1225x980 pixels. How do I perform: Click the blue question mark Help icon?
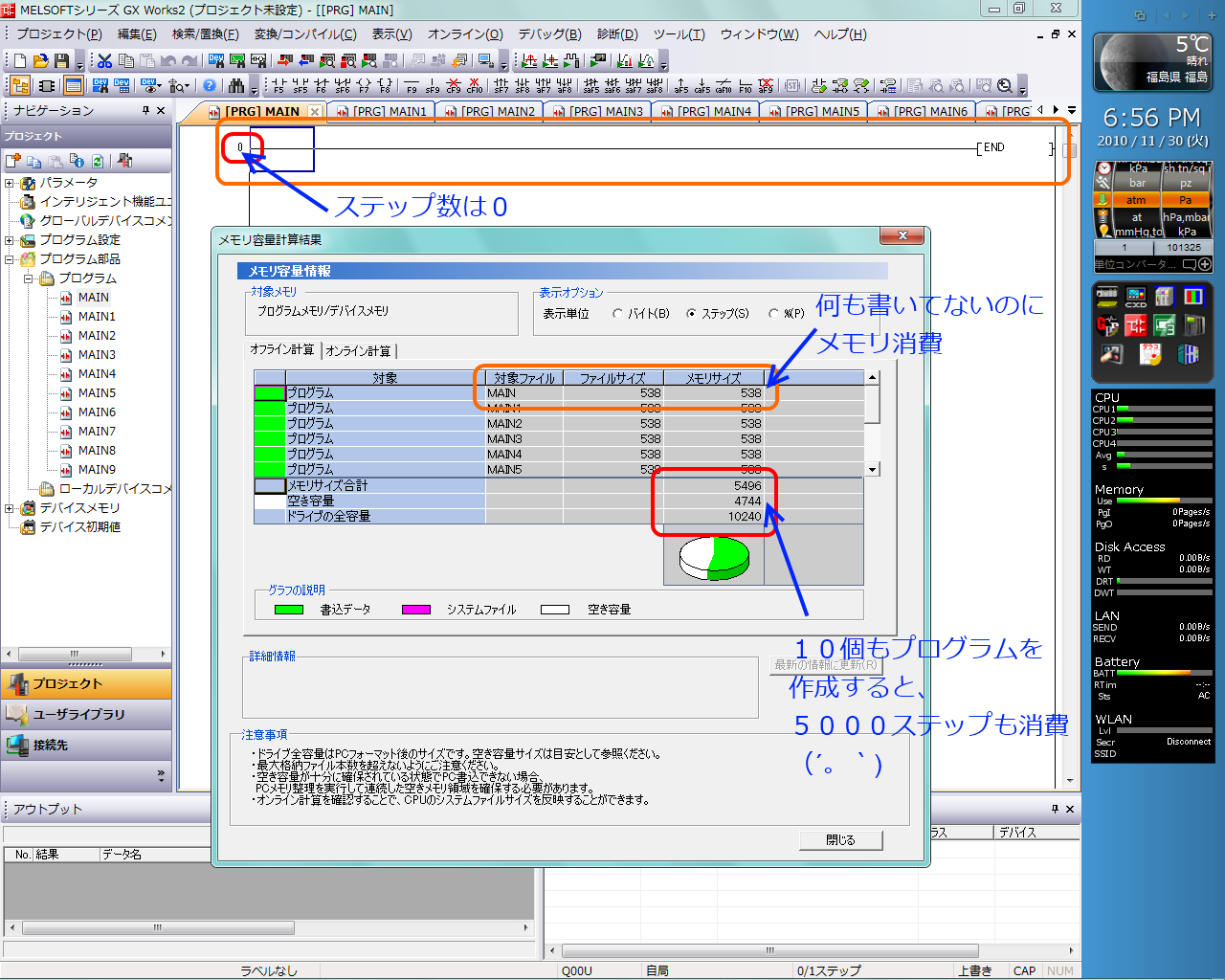pos(210,85)
